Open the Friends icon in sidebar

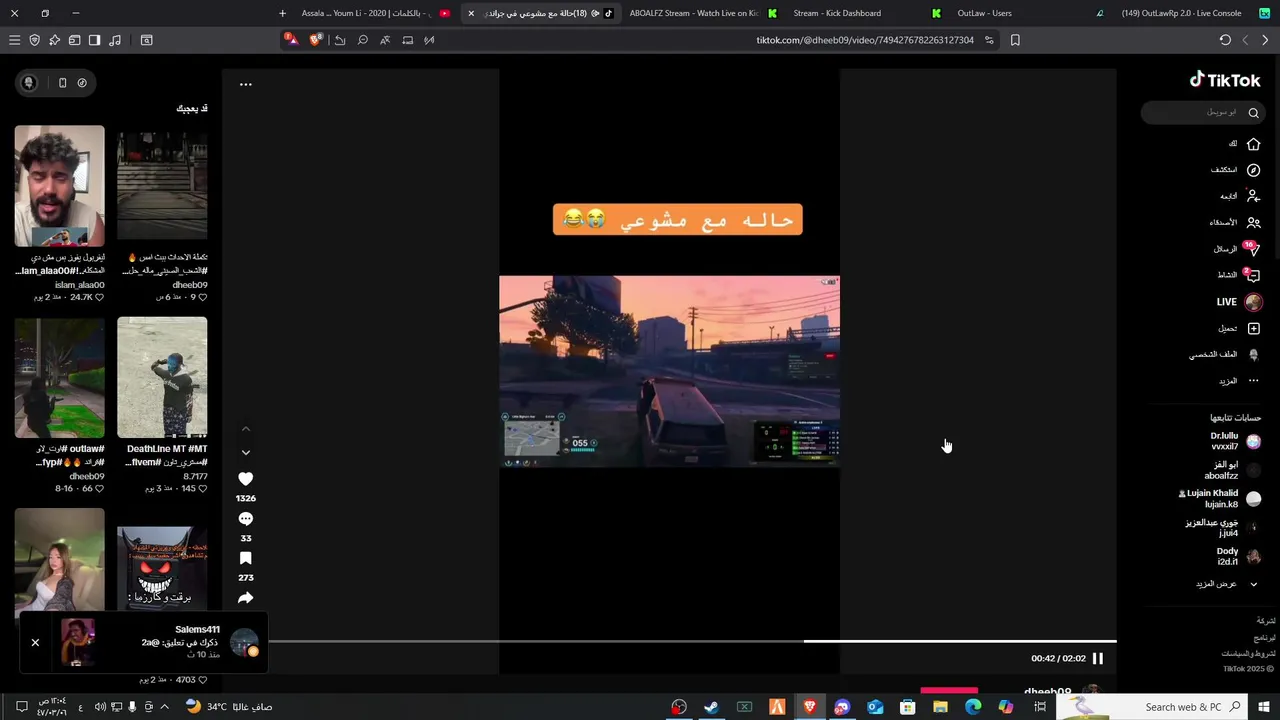pyautogui.click(x=1253, y=222)
